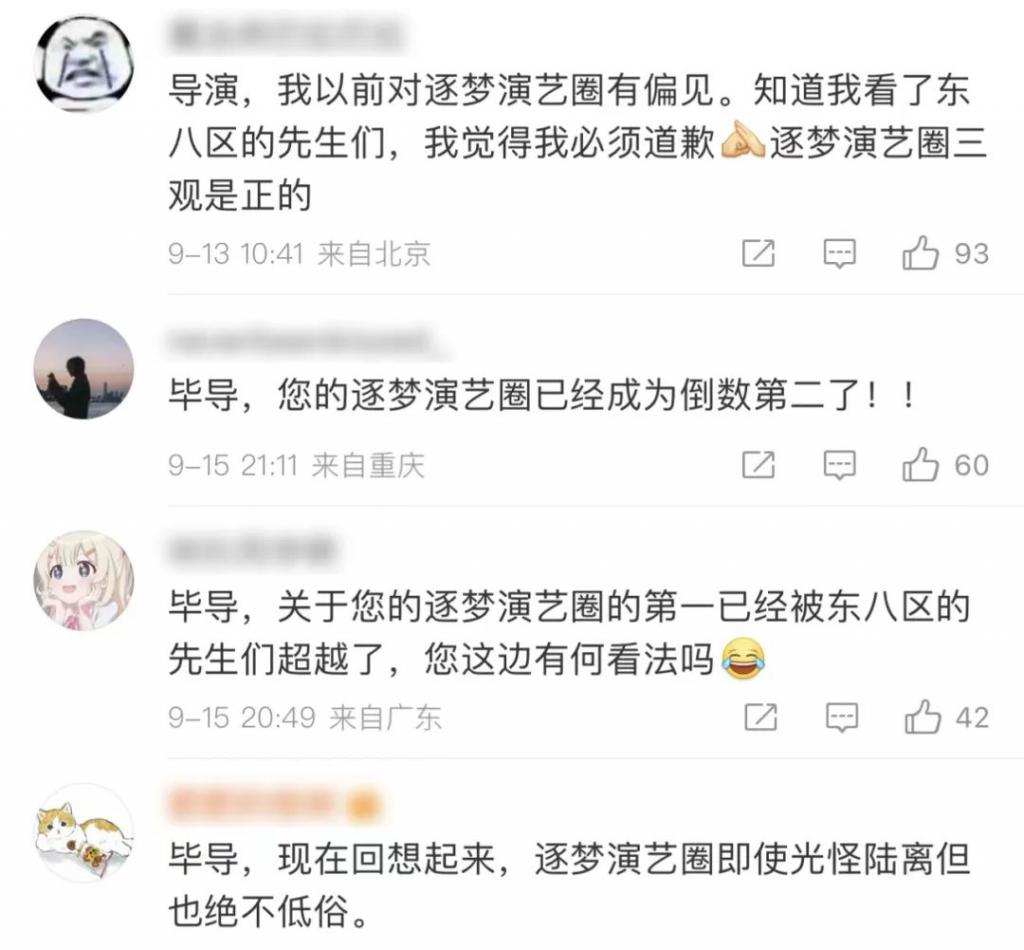1024x950 pixels.
Task: Open the orange username beside the cat avatar
Action: coord(274,804)
